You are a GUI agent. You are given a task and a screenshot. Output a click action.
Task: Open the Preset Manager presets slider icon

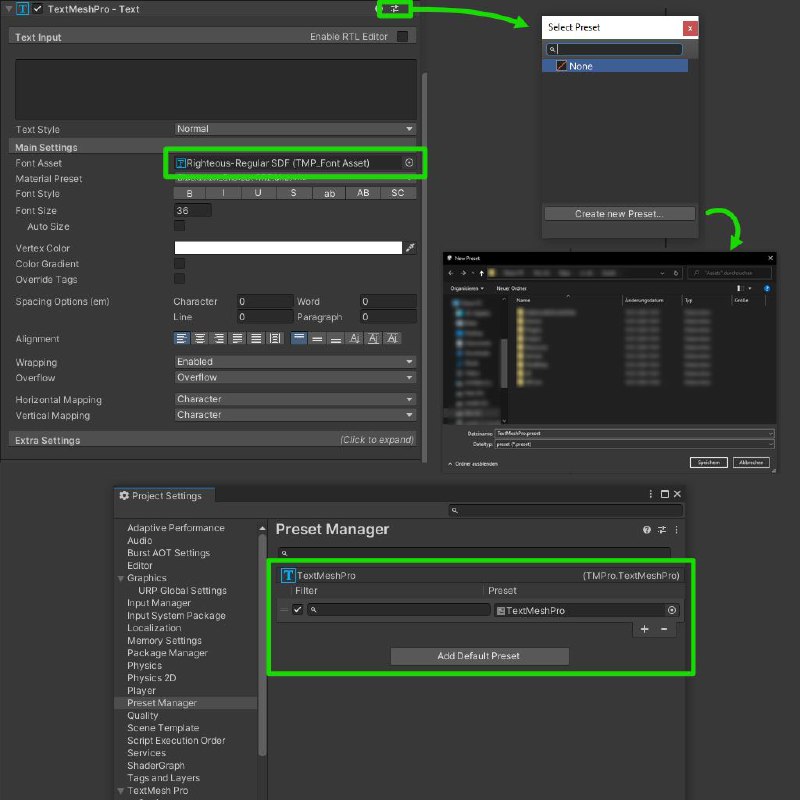point(662,530)
